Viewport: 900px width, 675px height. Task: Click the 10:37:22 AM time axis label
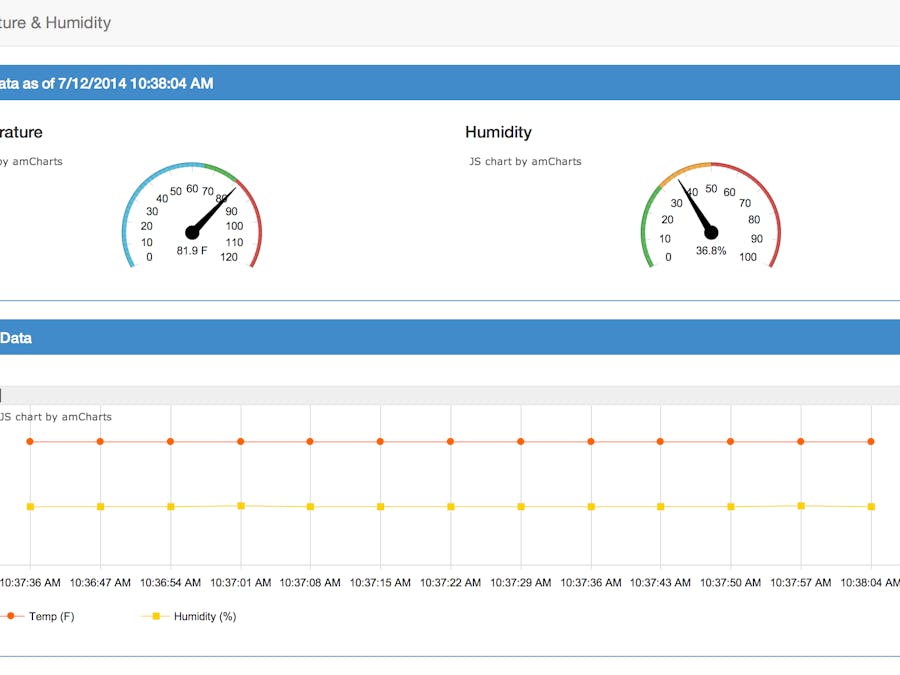(x=451, y=583)
